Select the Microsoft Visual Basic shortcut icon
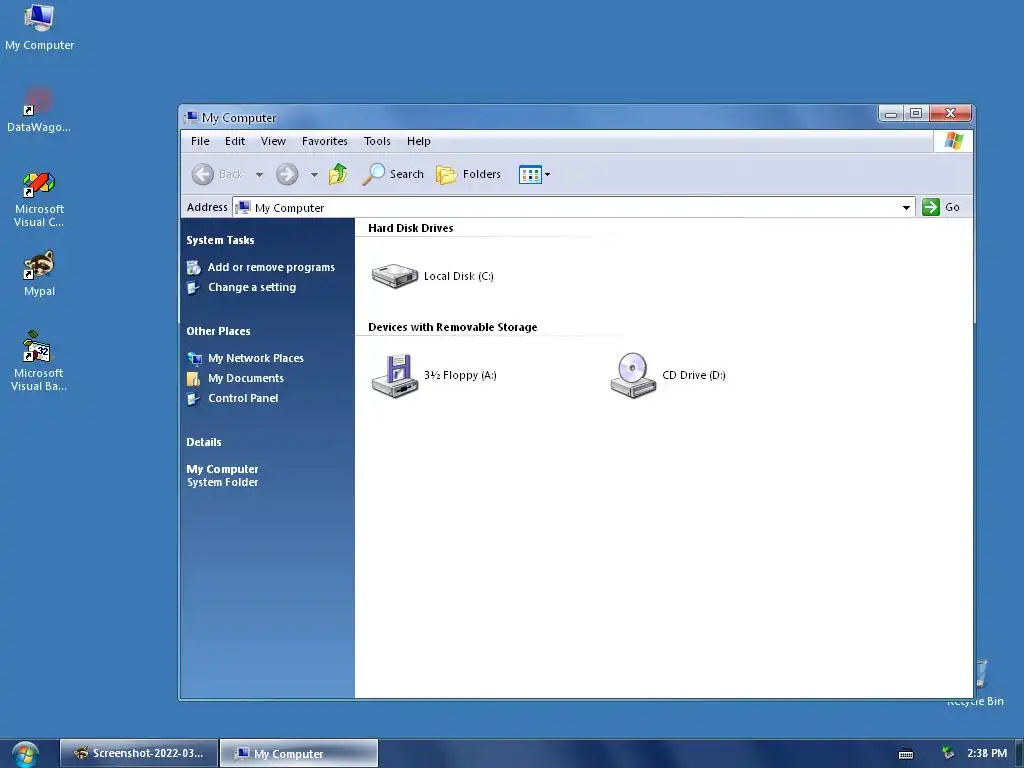 click(39, 361)
